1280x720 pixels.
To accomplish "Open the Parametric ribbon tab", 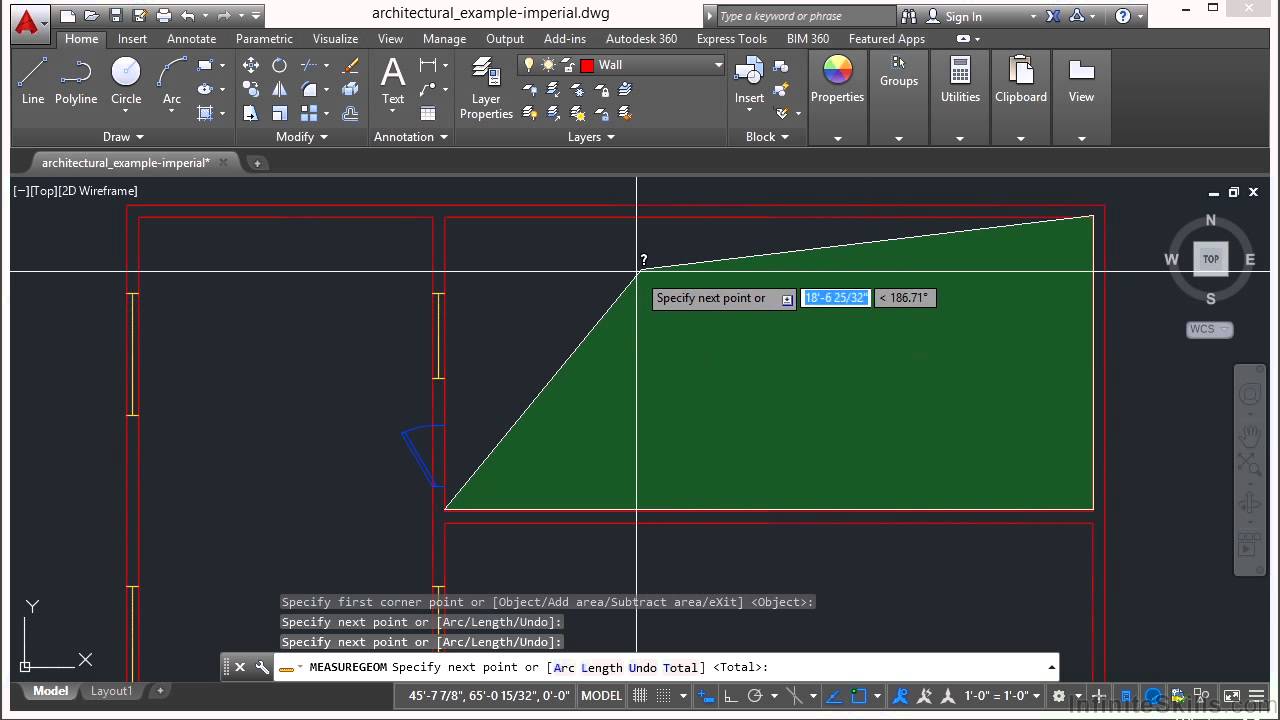I will 264,39.
